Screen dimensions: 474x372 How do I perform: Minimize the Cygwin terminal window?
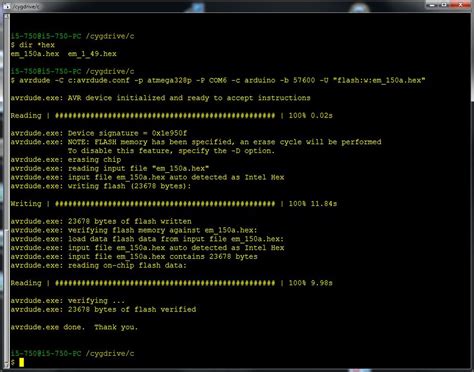(x=432, y=5)
